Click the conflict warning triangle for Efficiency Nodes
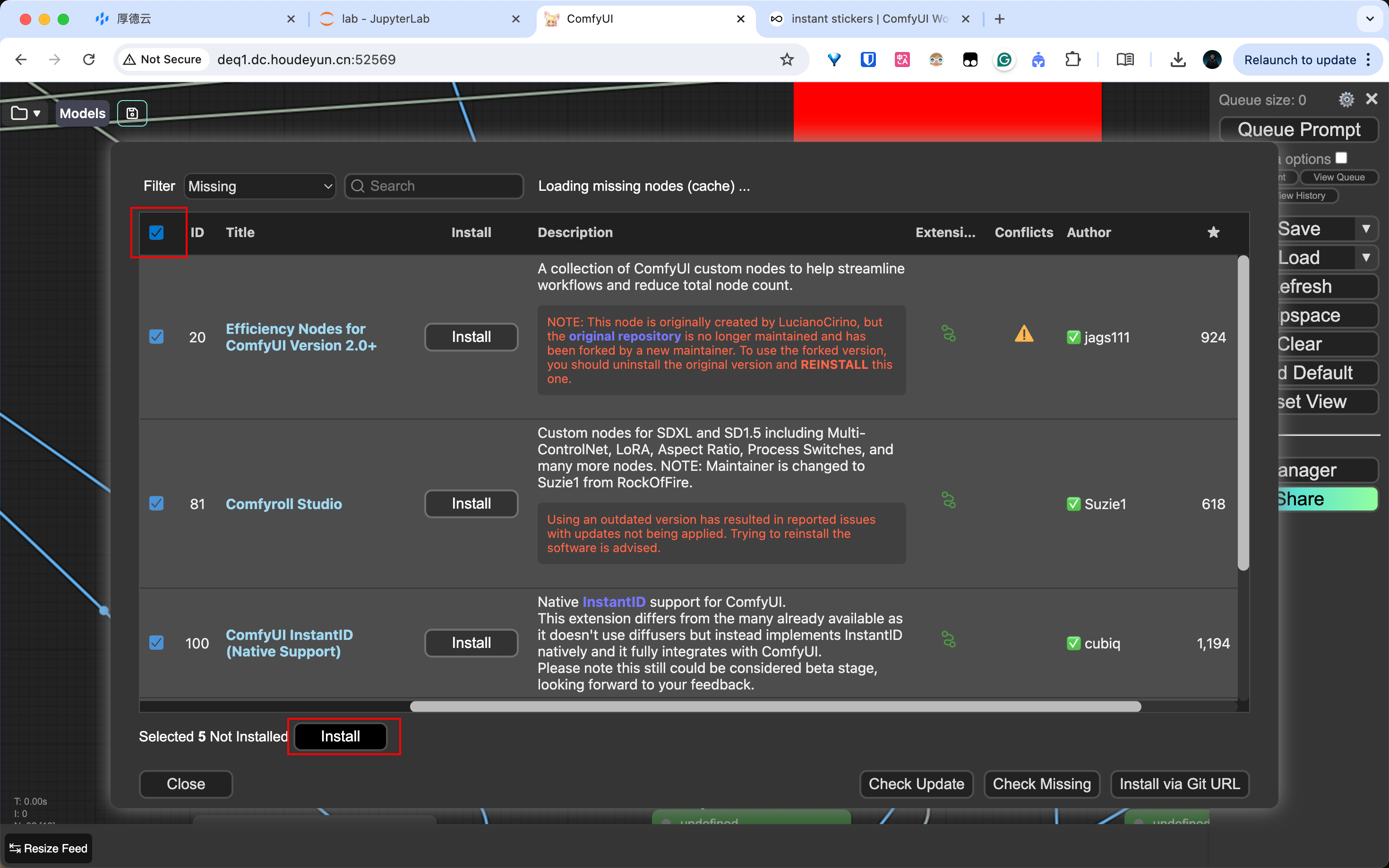This screenshot has width=1389, height=868. [x=1024, y=334]
